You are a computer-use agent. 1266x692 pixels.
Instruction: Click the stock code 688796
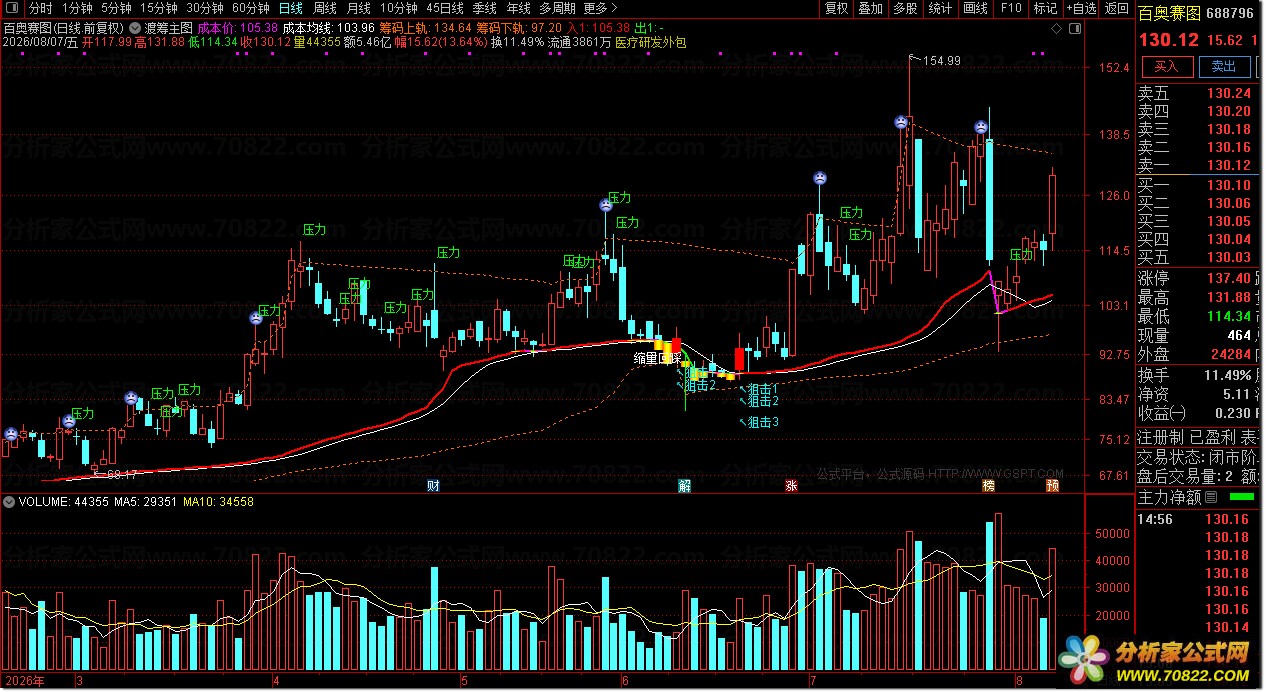(x=1230, y=14)
